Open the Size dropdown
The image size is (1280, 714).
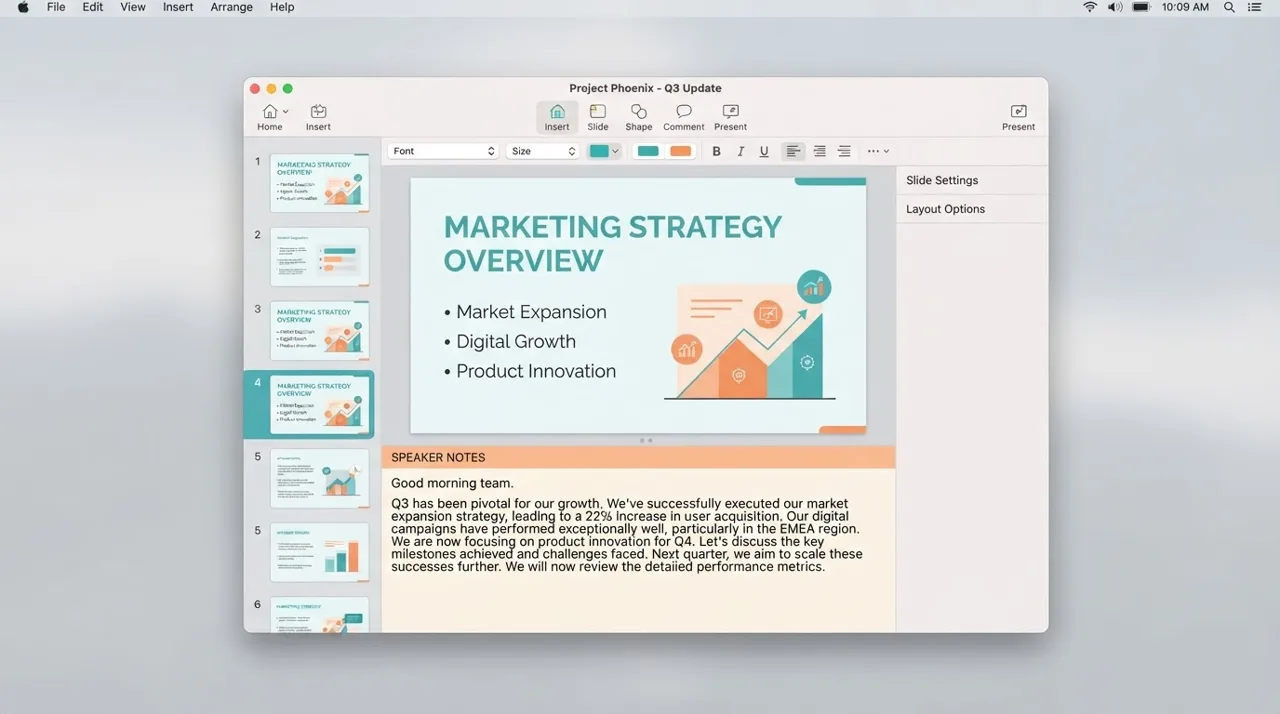click(543, 151)
